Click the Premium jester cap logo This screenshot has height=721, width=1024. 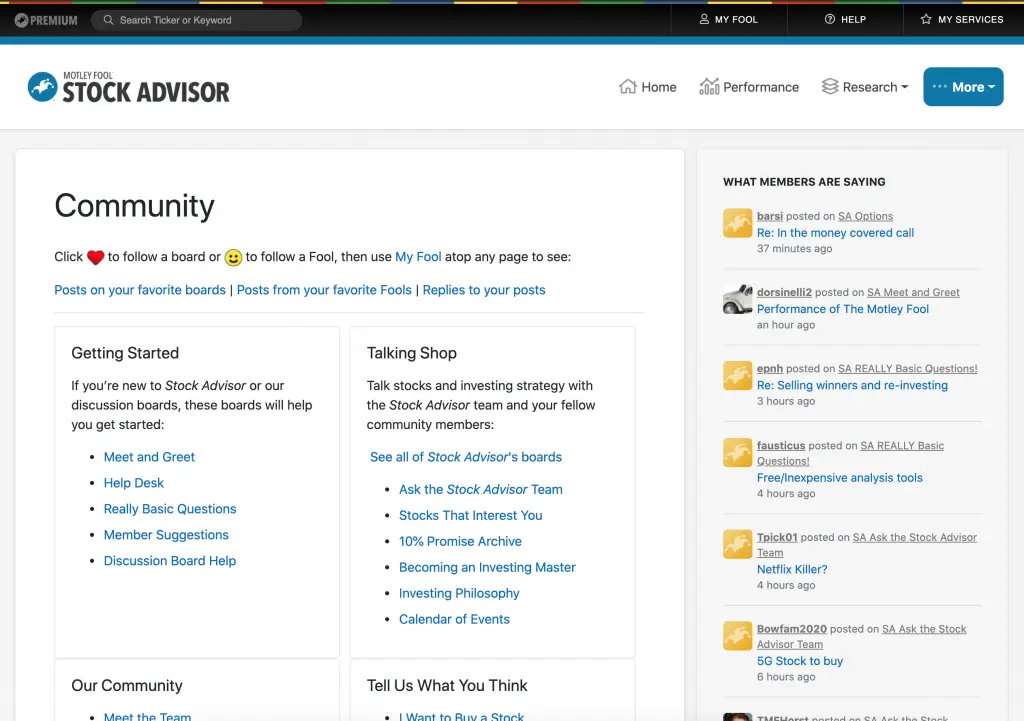click(21, 20)
